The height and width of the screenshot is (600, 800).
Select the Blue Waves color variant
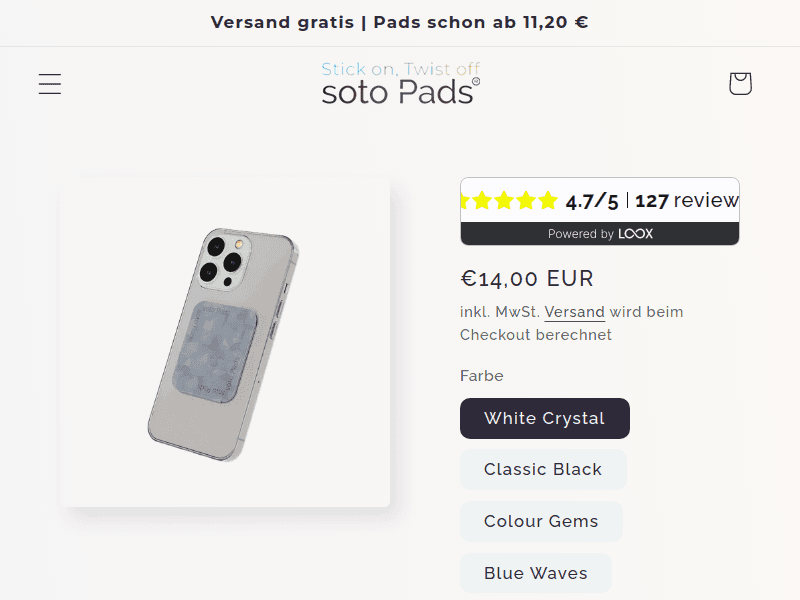(536, 573)
